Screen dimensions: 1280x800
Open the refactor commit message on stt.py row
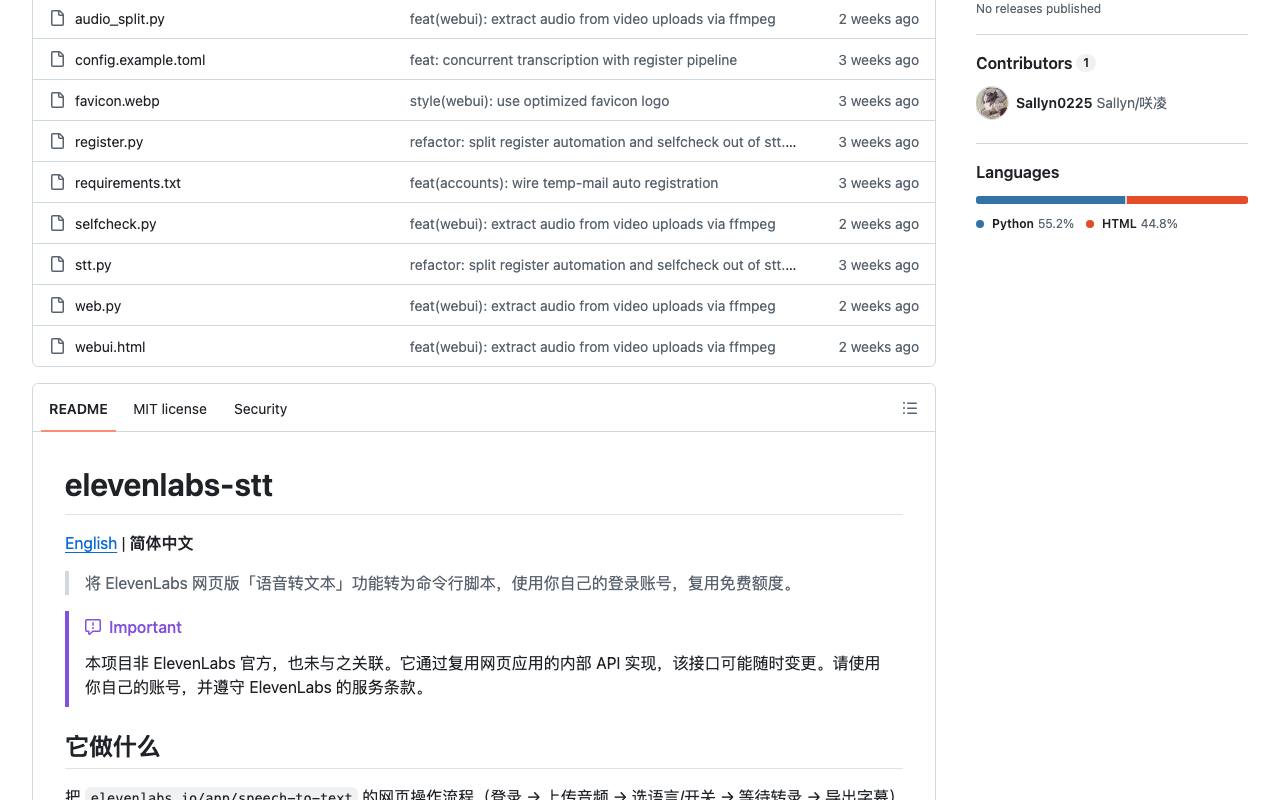coord(603,265)
